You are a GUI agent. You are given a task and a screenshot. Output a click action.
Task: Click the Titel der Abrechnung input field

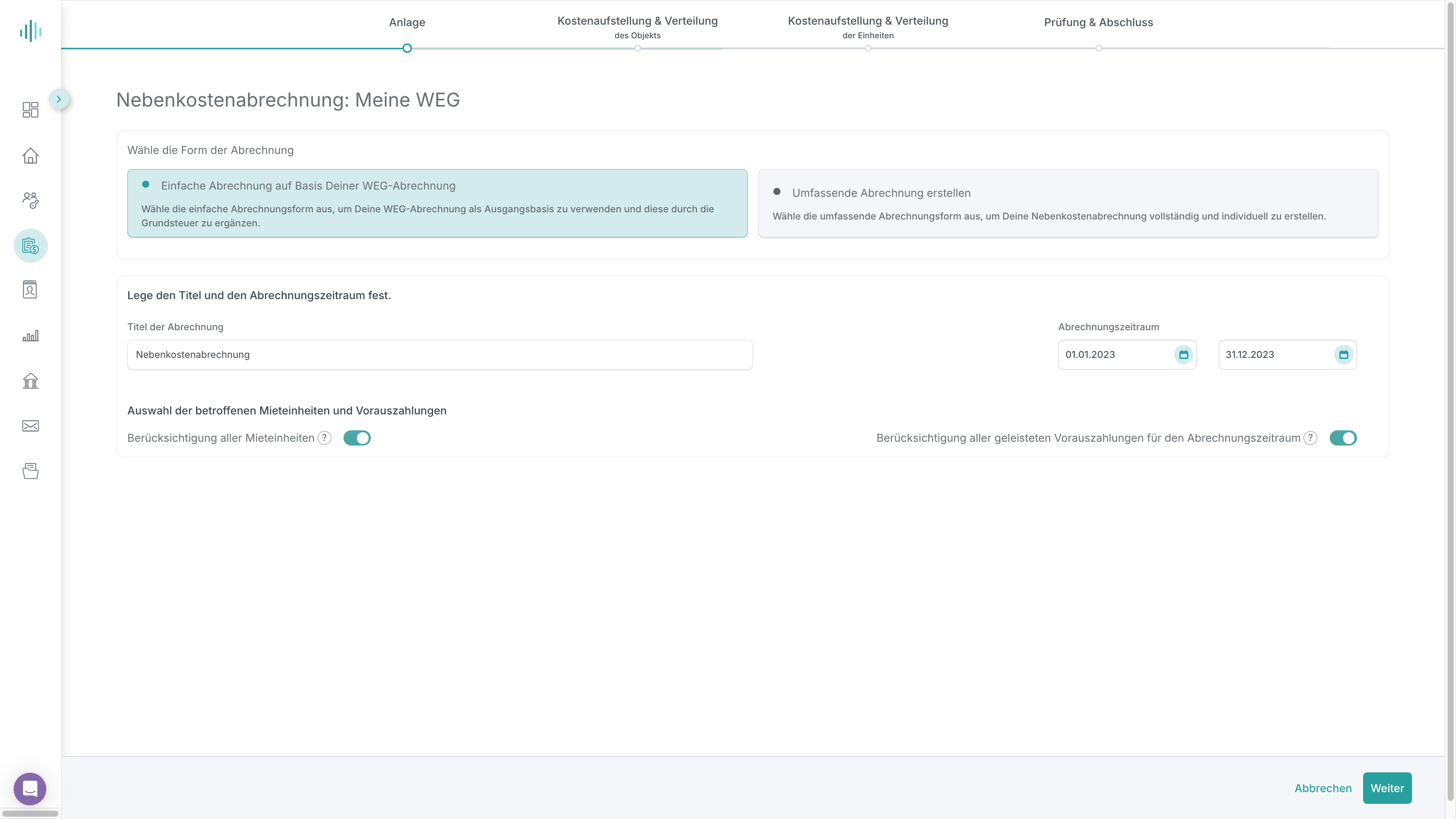(x=440, y=355)
